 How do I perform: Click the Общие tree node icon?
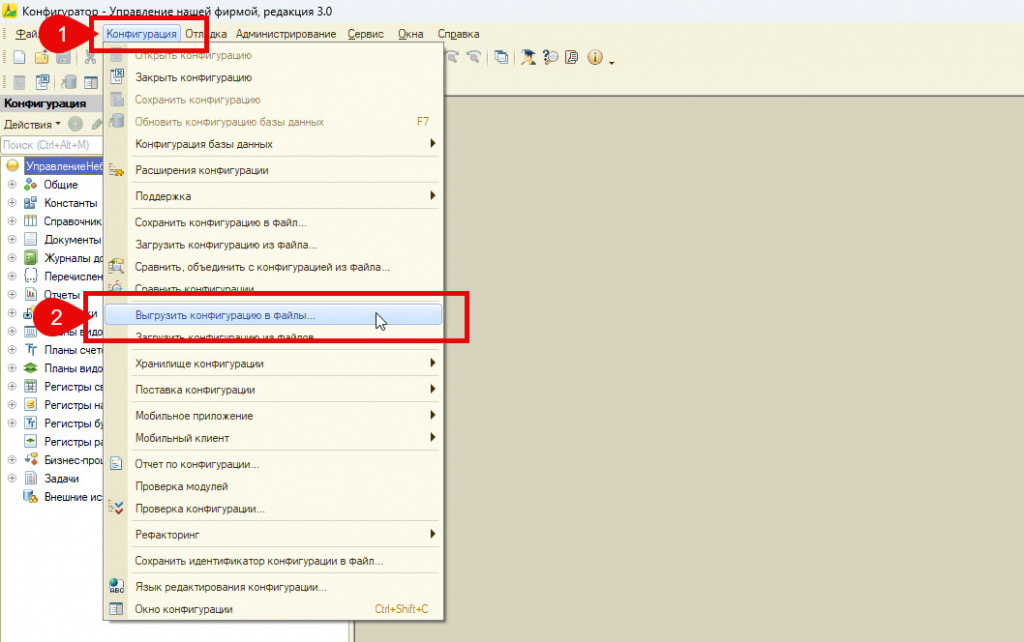pyautogui.click(x=30, y=185)
